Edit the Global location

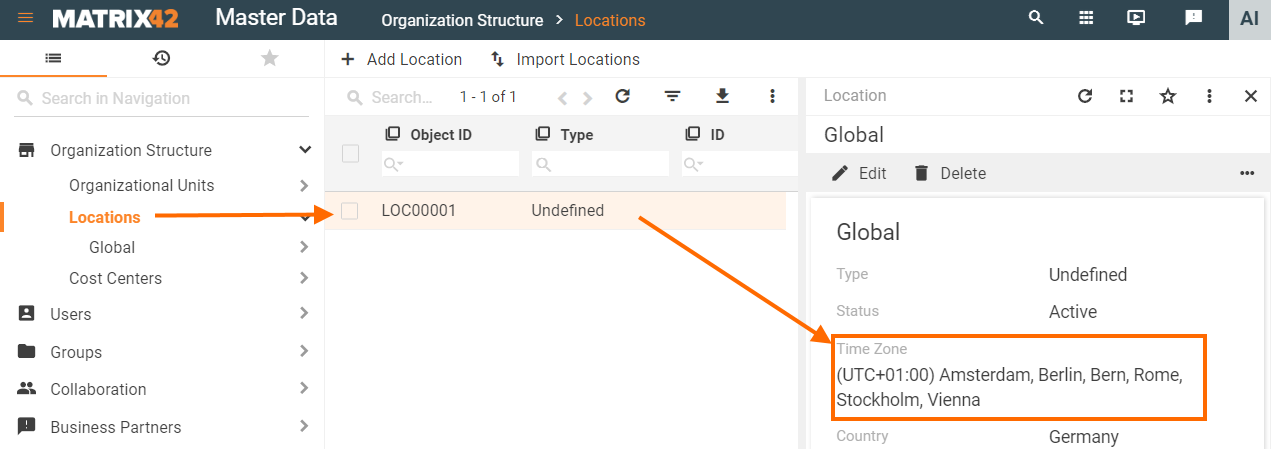(x=859, y=173)
